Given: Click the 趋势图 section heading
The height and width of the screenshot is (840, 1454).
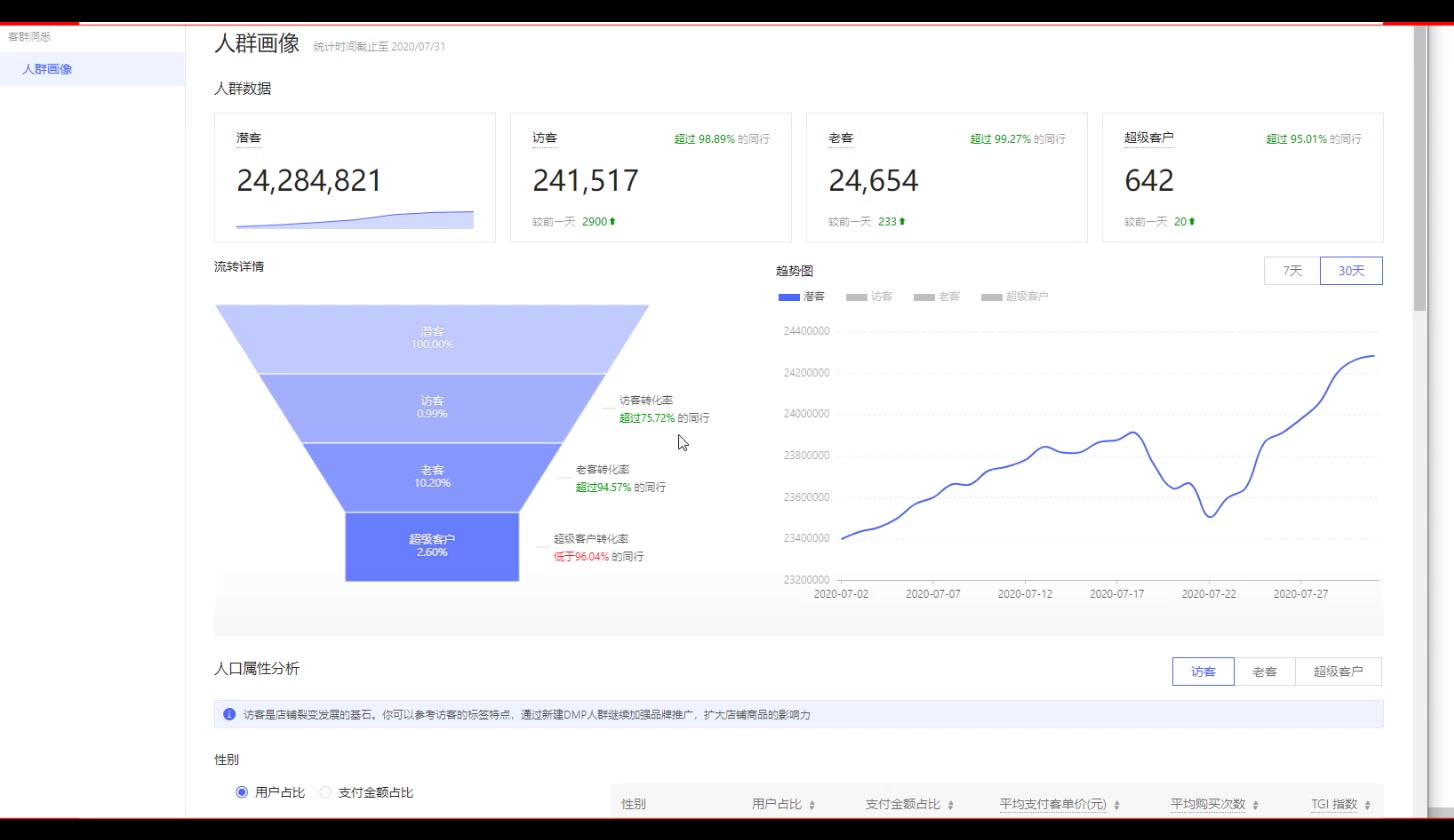Looking at the screenshot, I should tap(795, 270).
